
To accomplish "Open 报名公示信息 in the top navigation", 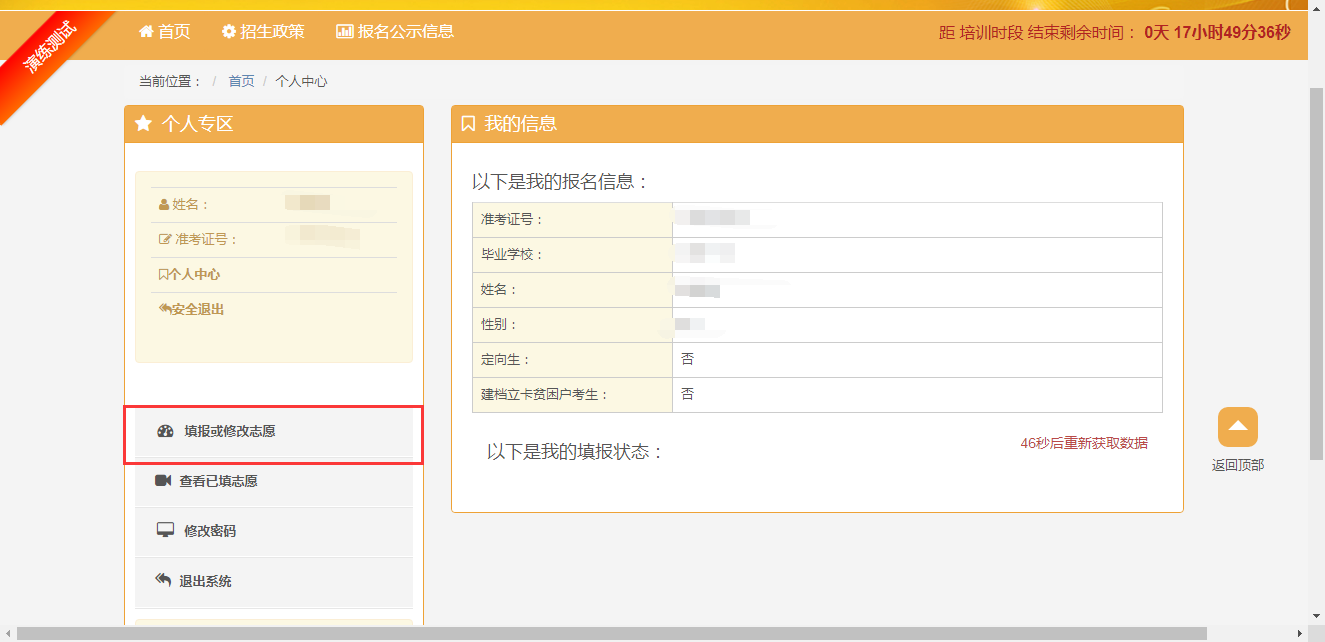I will (406, 32).
